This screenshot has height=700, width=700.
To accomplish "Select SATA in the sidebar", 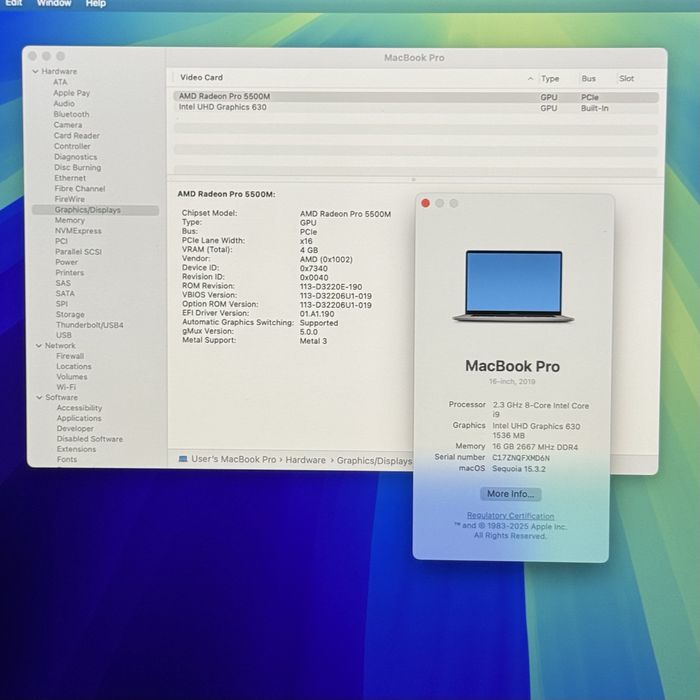I will (65, 294).
